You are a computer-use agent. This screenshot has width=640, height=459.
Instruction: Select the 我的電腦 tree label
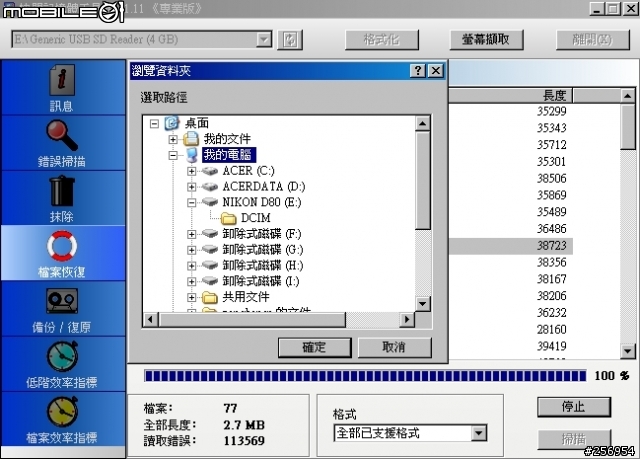coord(229,155)
